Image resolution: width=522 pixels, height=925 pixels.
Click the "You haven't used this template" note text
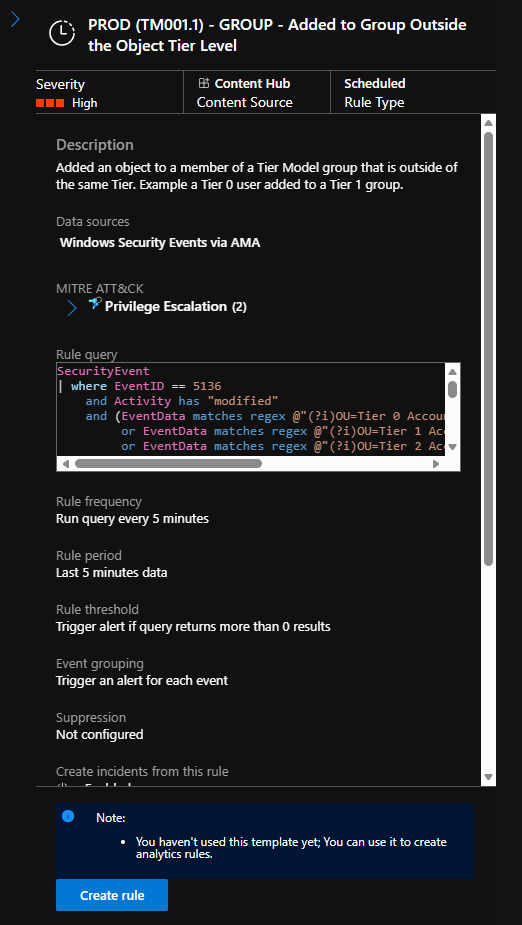pos(291,848)
